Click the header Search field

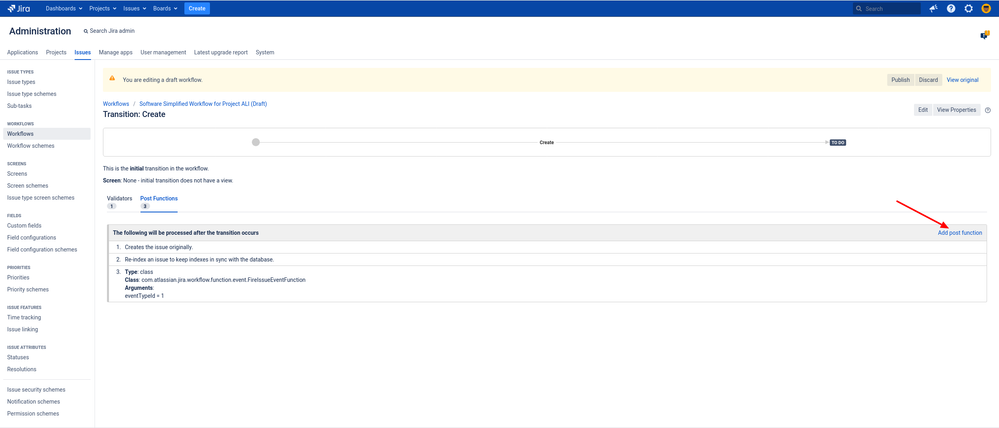tap(886, 9)
